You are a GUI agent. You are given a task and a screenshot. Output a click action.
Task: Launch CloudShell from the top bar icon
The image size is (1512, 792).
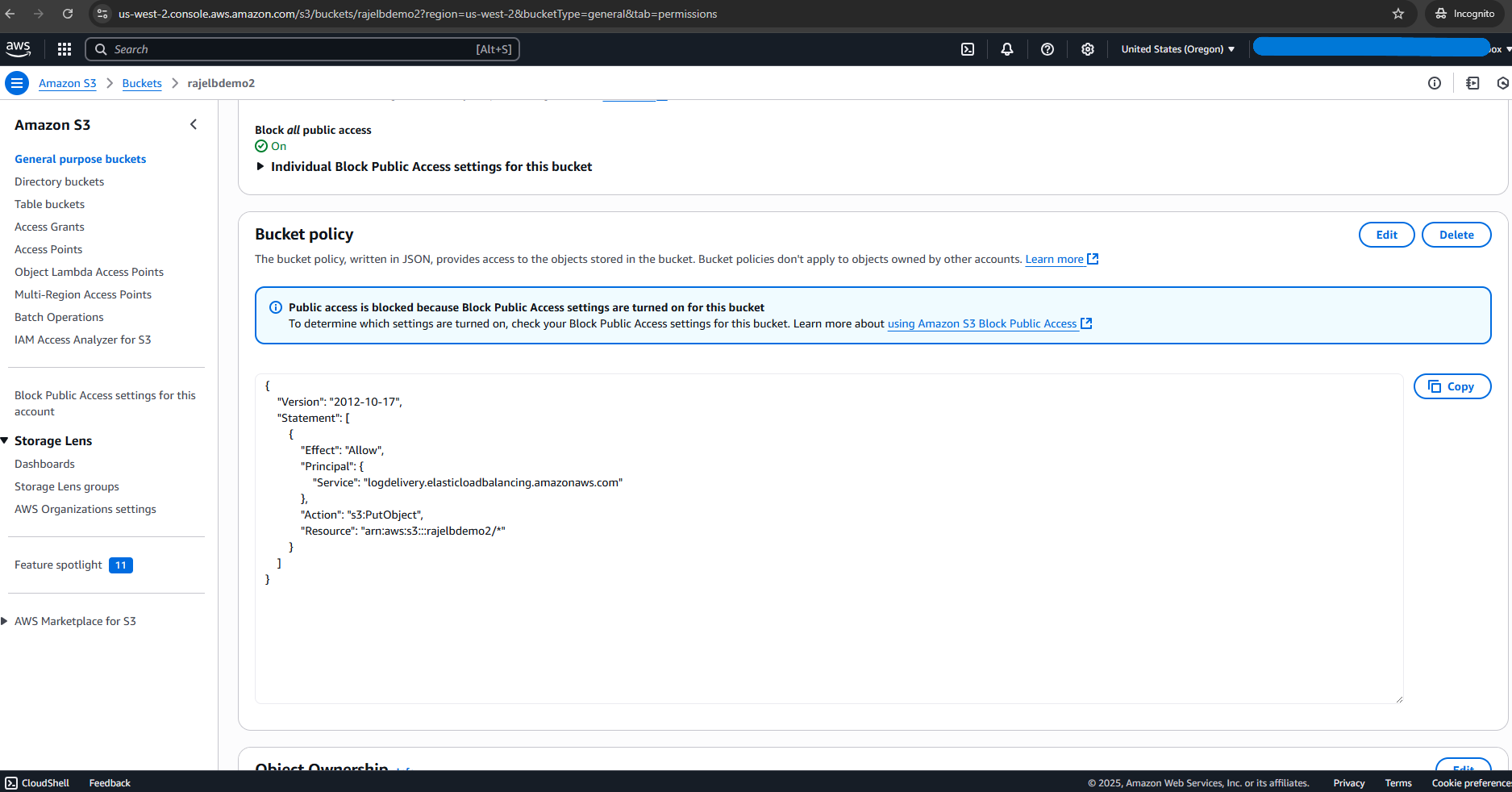pyautogui.click(x=968, y=49)
